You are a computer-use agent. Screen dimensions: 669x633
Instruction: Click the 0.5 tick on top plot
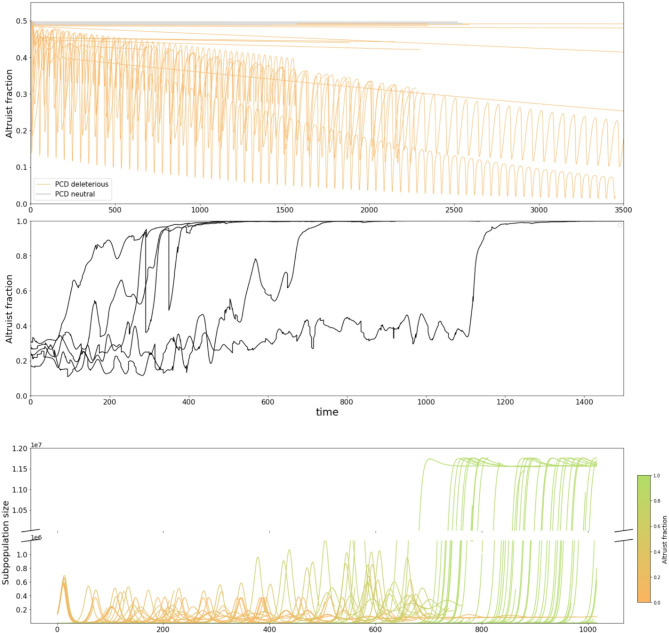tap(22, 21)
